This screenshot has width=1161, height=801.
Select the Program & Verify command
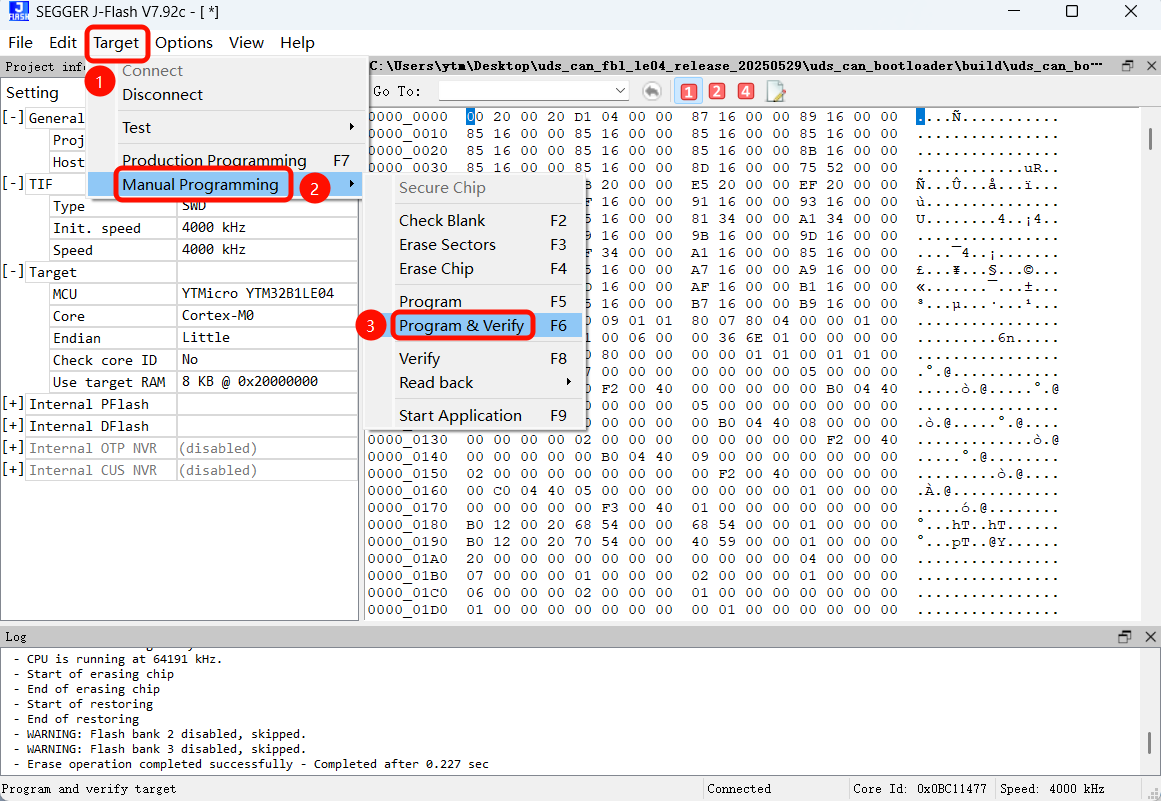click(463, 325)
